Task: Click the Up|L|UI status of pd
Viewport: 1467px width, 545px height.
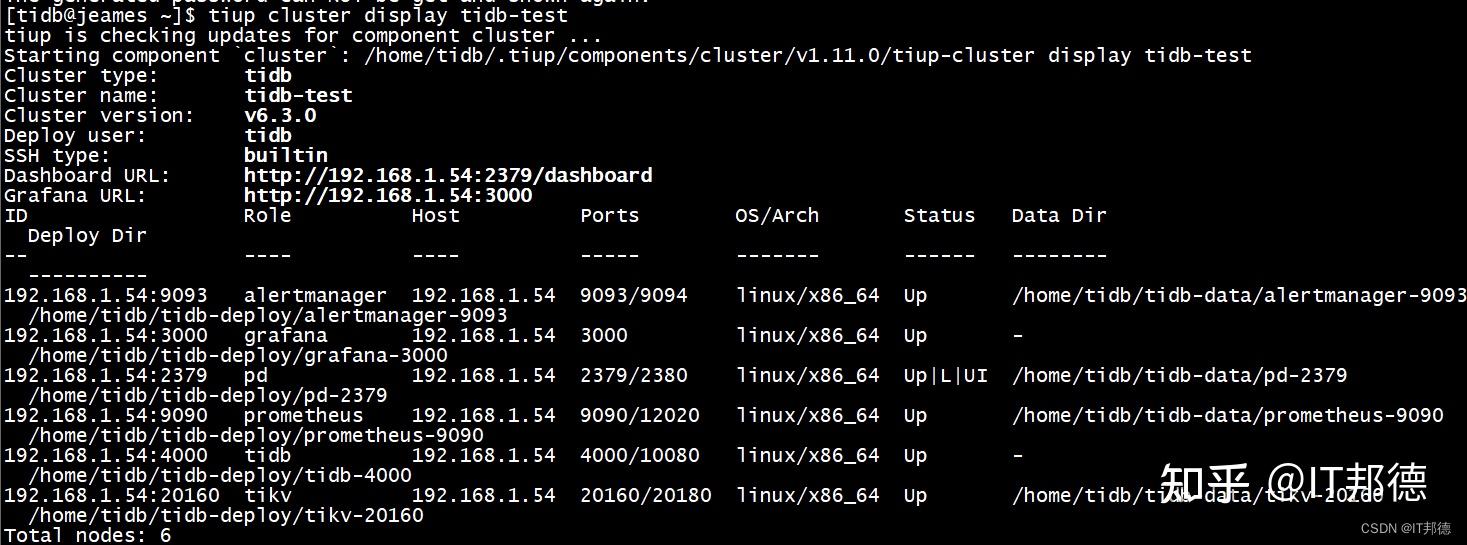Action: (x=945, y=376)
